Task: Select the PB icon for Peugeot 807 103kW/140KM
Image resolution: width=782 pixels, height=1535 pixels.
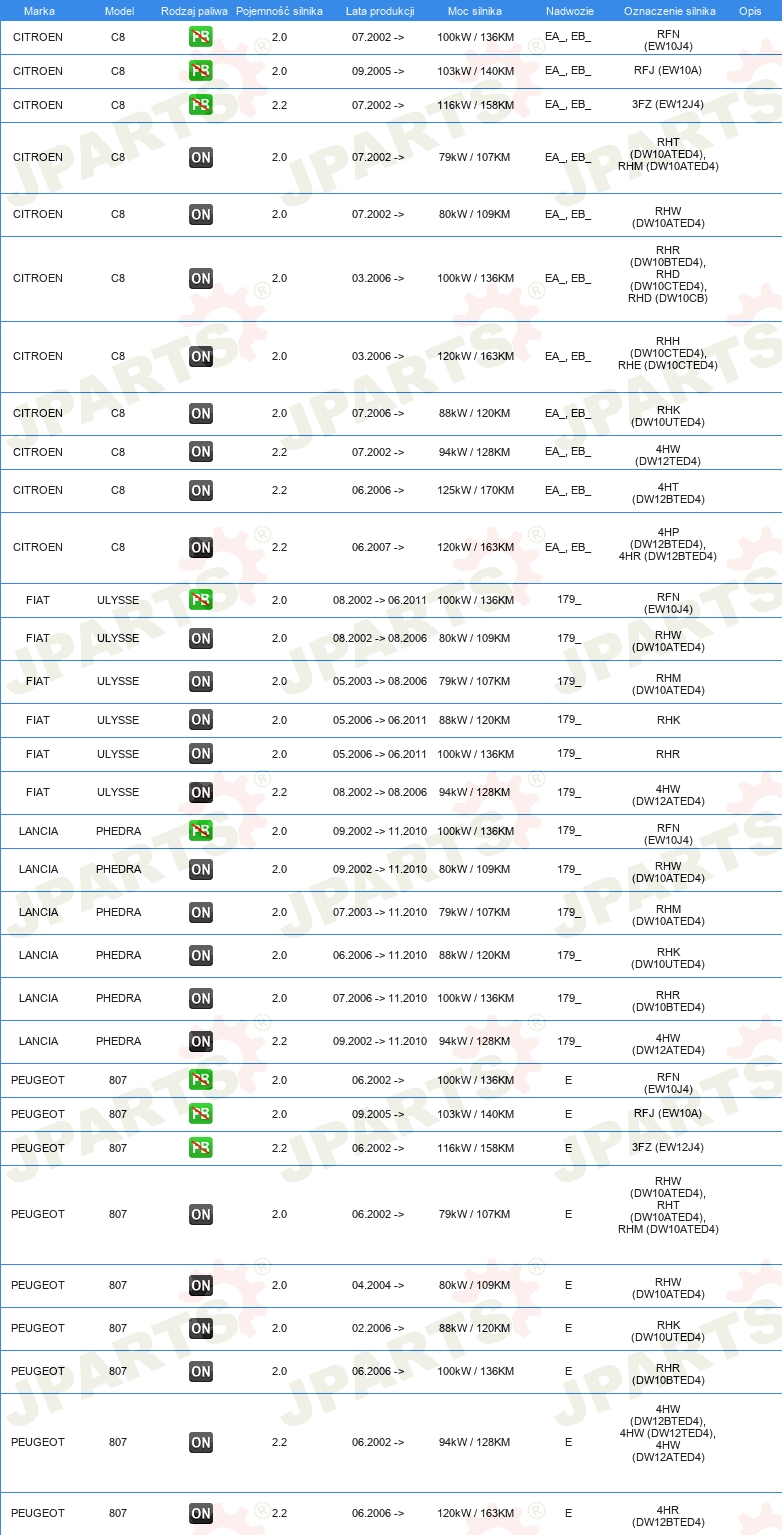Action: click(201, 1115)
